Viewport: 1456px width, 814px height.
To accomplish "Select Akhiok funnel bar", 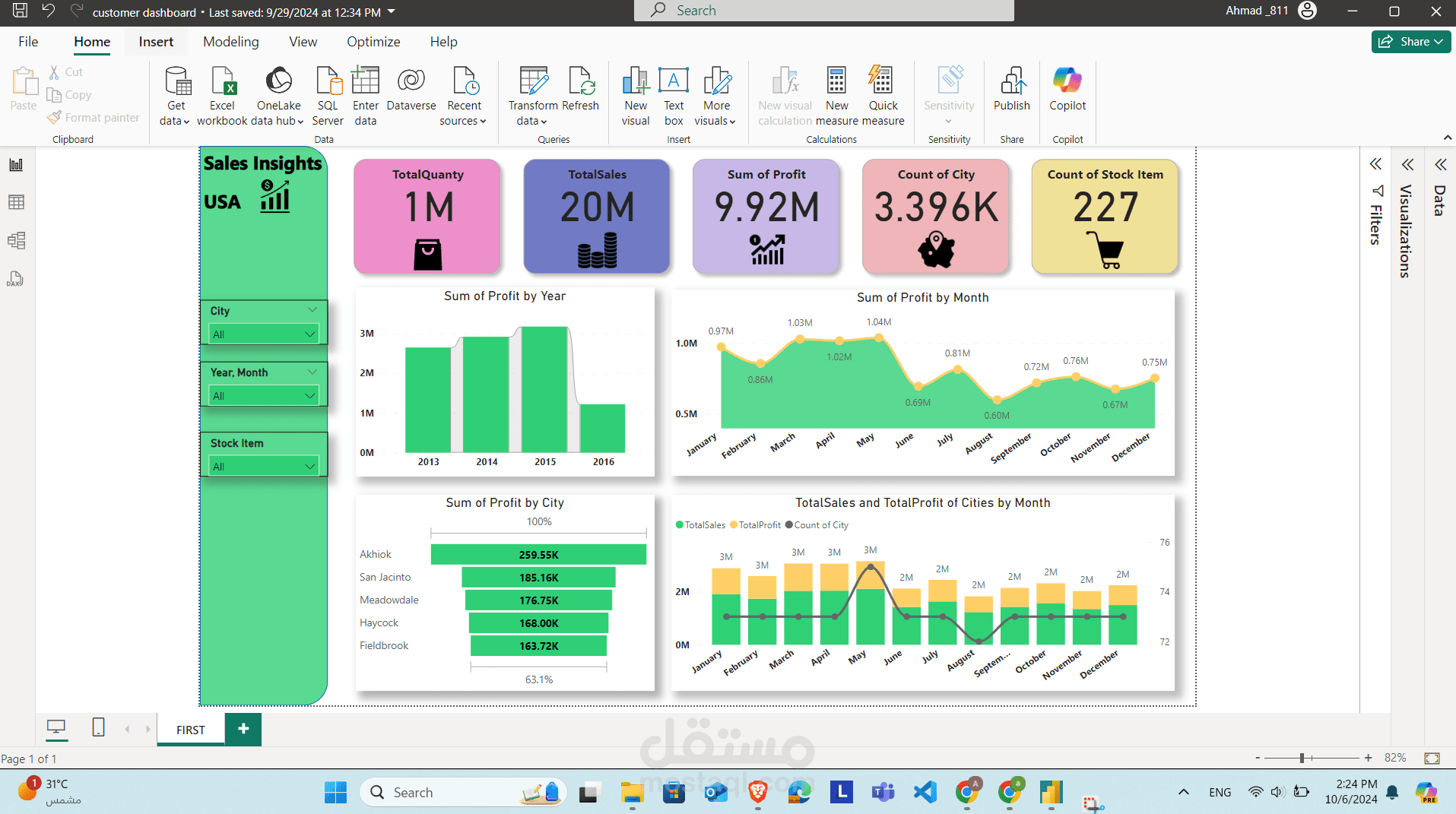I will pos(538,554).
